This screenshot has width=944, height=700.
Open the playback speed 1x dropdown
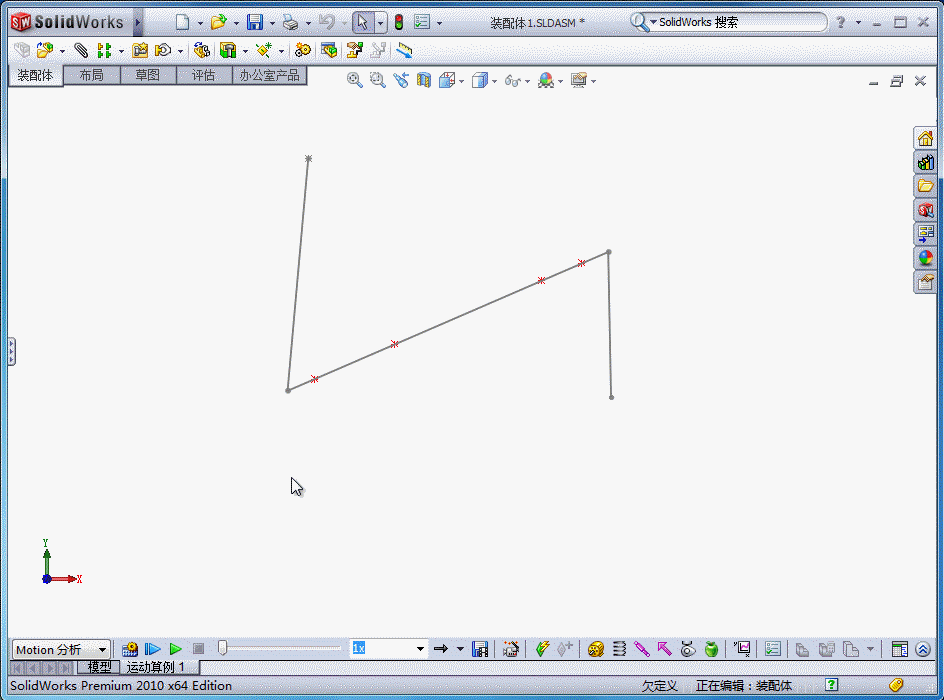(x=420, y=649)
